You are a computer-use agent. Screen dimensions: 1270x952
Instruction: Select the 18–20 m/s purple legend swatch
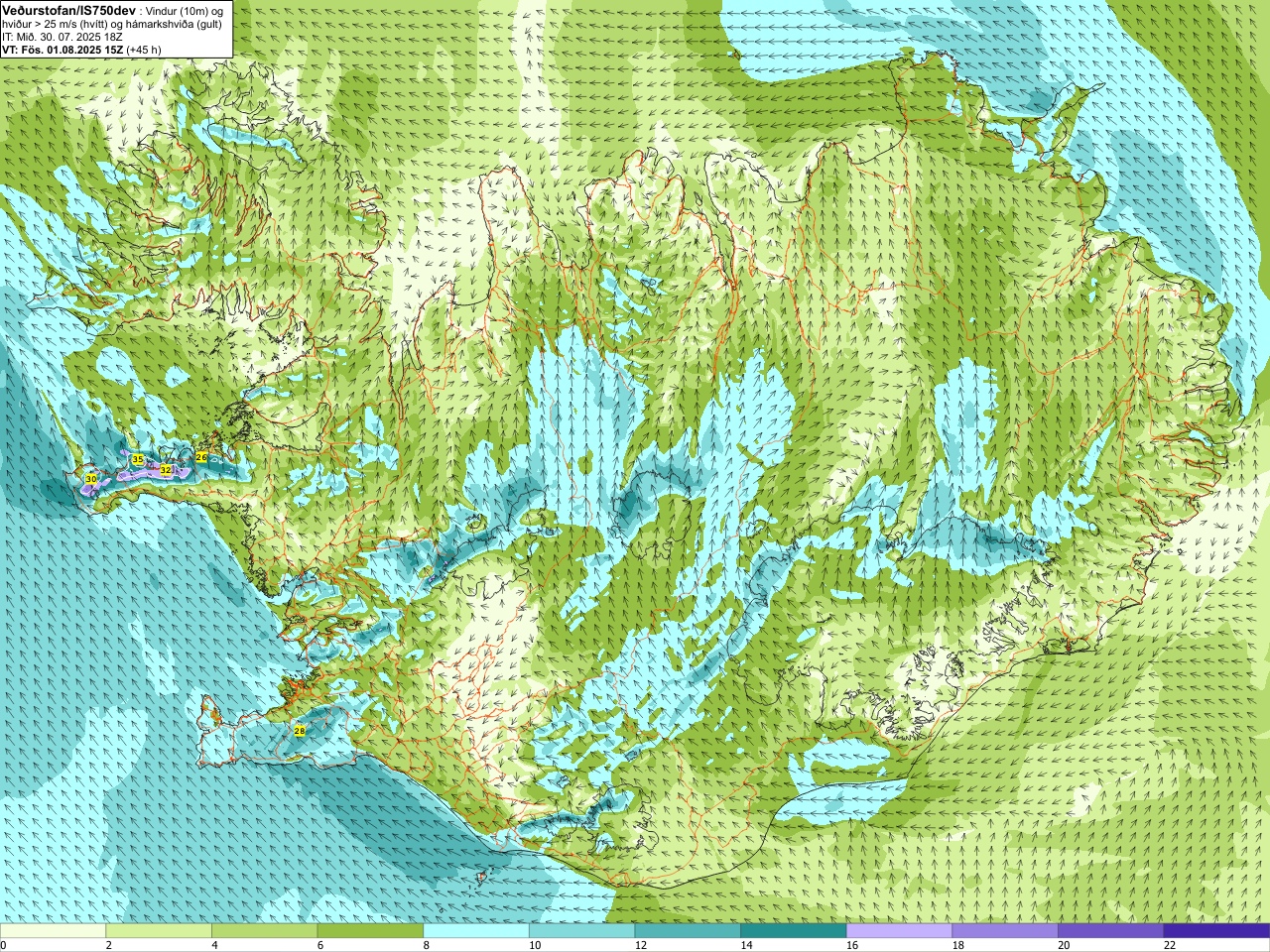click(x=1005, y=931)
